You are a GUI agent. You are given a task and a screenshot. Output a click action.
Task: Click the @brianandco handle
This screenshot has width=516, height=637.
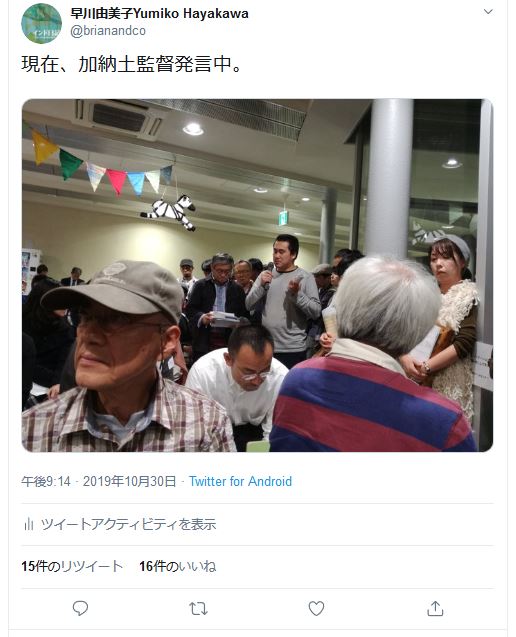(x=108, y=31)
